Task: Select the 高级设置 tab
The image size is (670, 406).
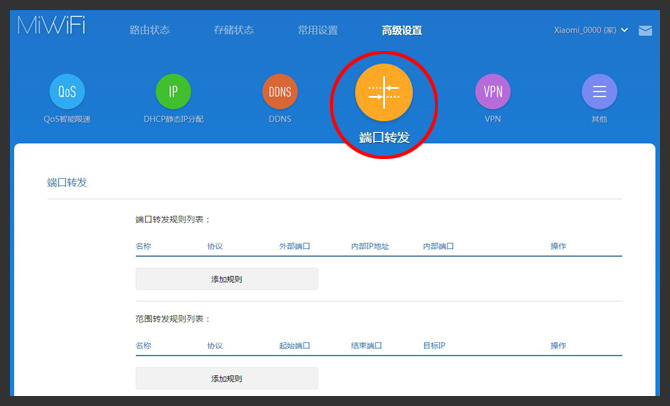Action: (x=401, y=30)
